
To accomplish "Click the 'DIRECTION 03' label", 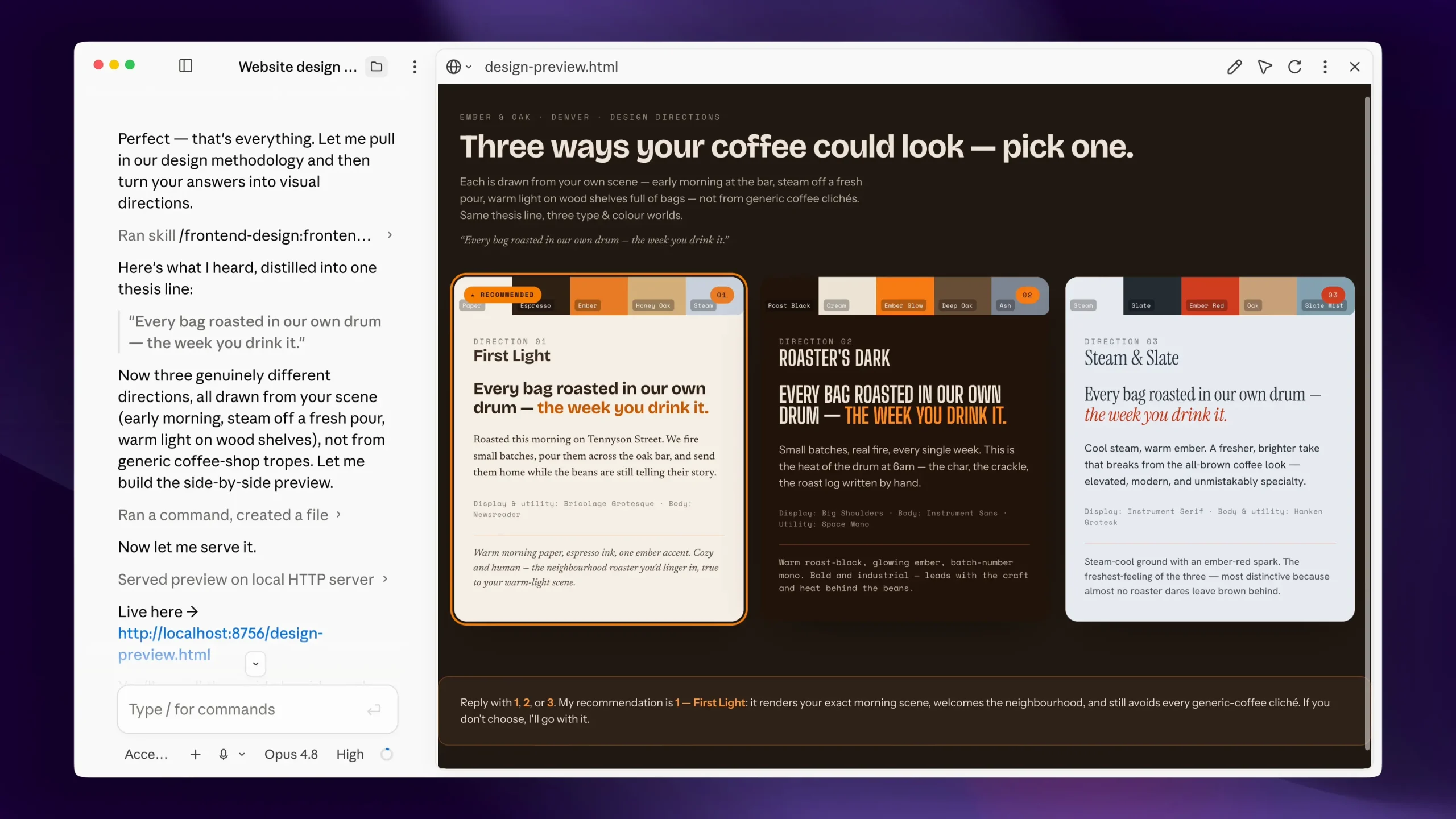I will [x=1120, y=341].
